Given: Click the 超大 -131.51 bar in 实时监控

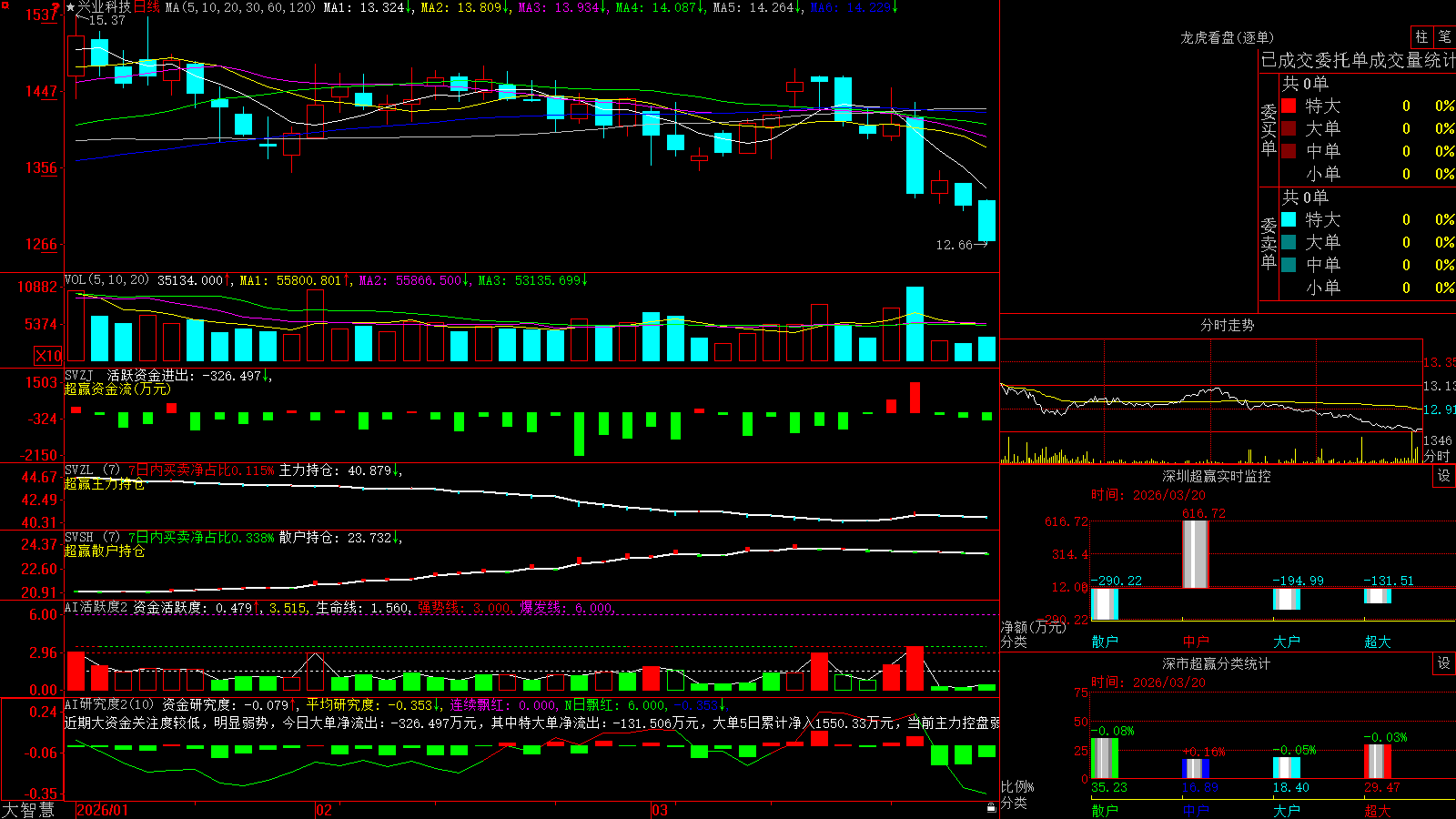Looking at the screenshot, I should click(1378, 596).
